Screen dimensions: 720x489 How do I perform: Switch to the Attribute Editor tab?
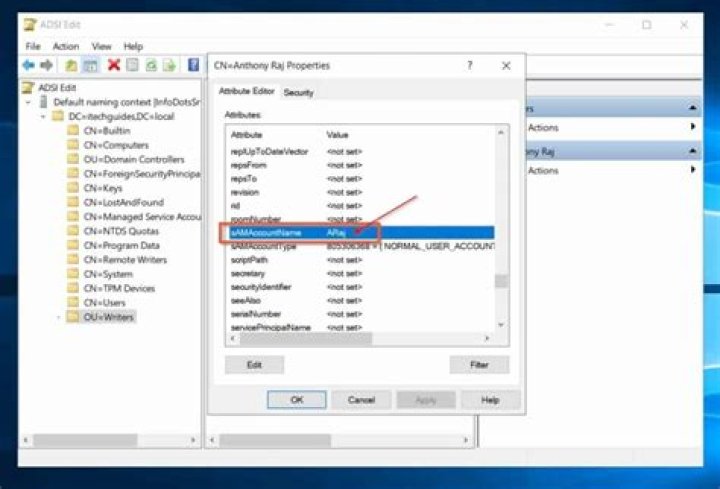pos(247,91)
